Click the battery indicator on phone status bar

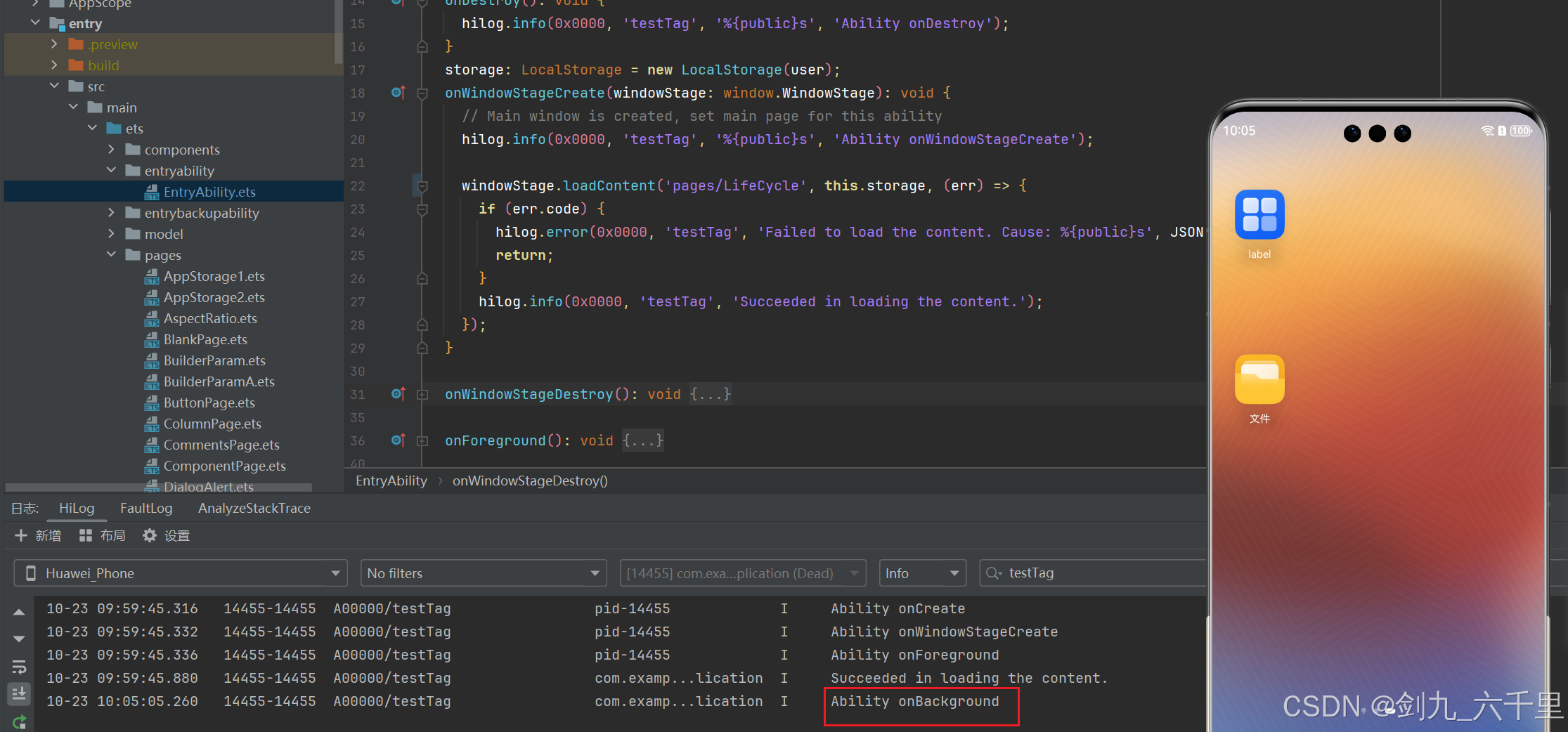pyautogui.click(x=1521, y=131)
